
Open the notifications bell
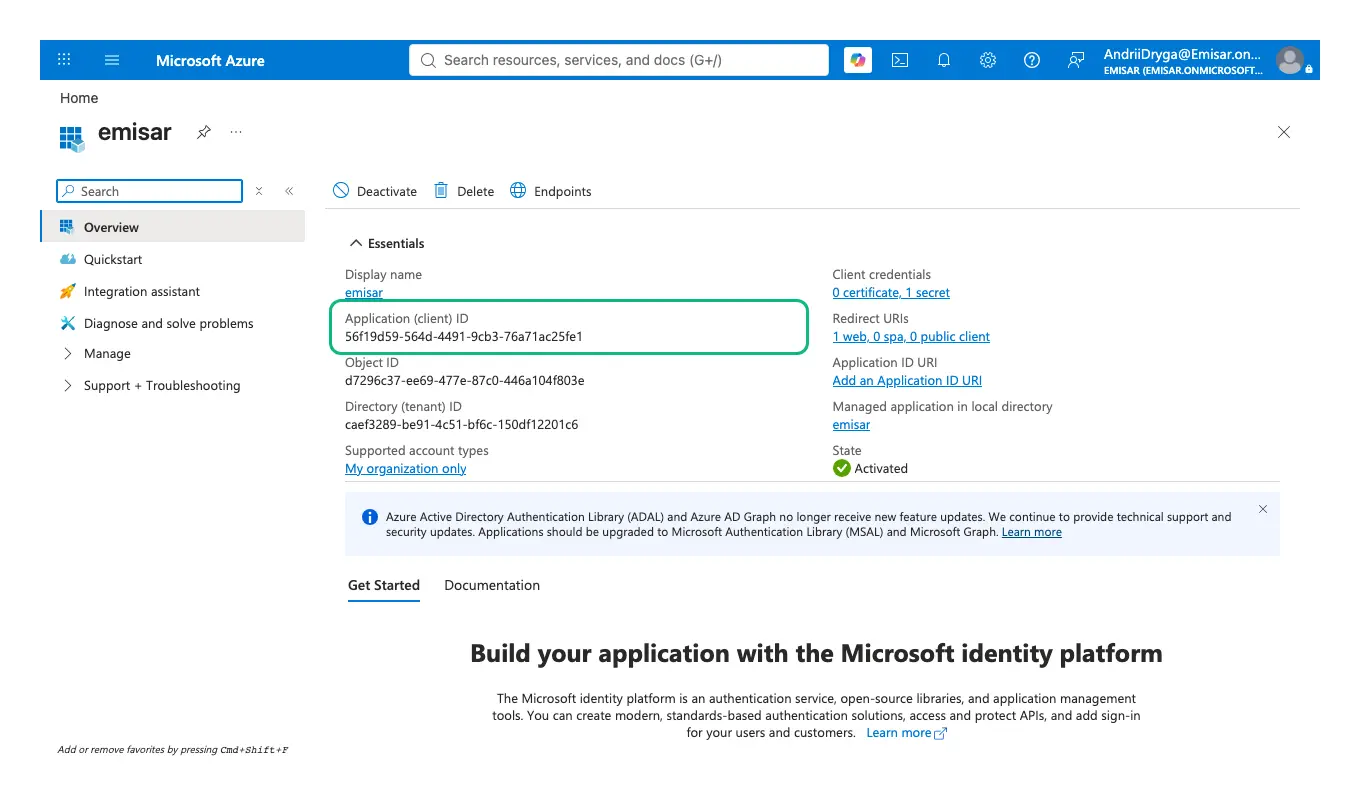[944, 60]
